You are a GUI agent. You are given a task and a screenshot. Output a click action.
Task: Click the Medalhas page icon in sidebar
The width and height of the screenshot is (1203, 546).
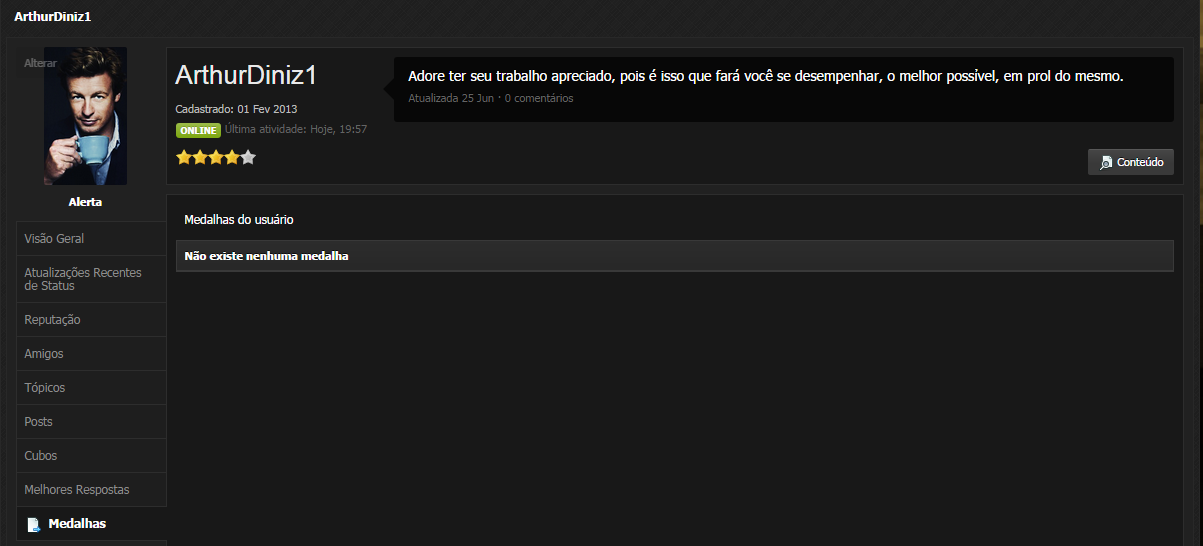[34, 524]
